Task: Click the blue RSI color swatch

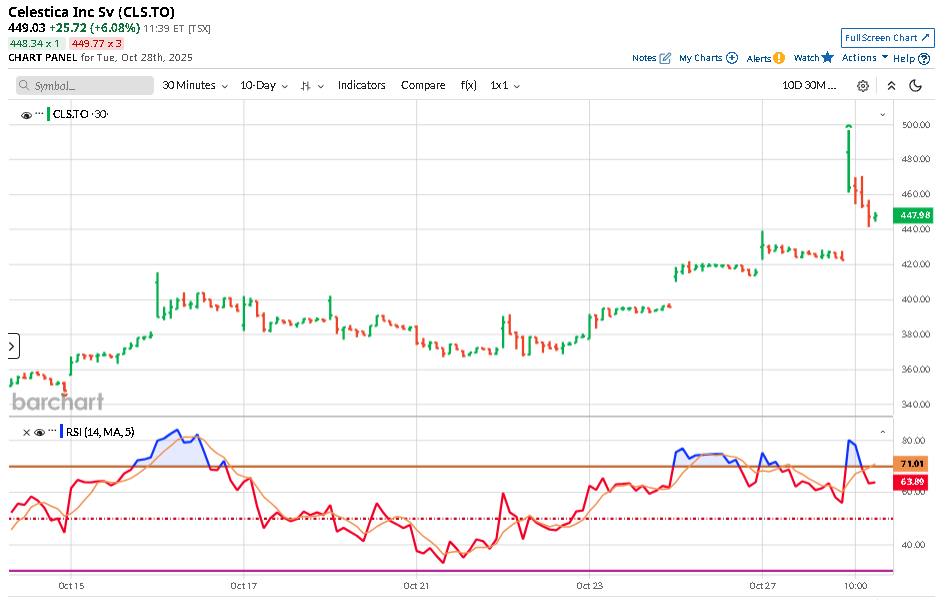Action: 61,432
